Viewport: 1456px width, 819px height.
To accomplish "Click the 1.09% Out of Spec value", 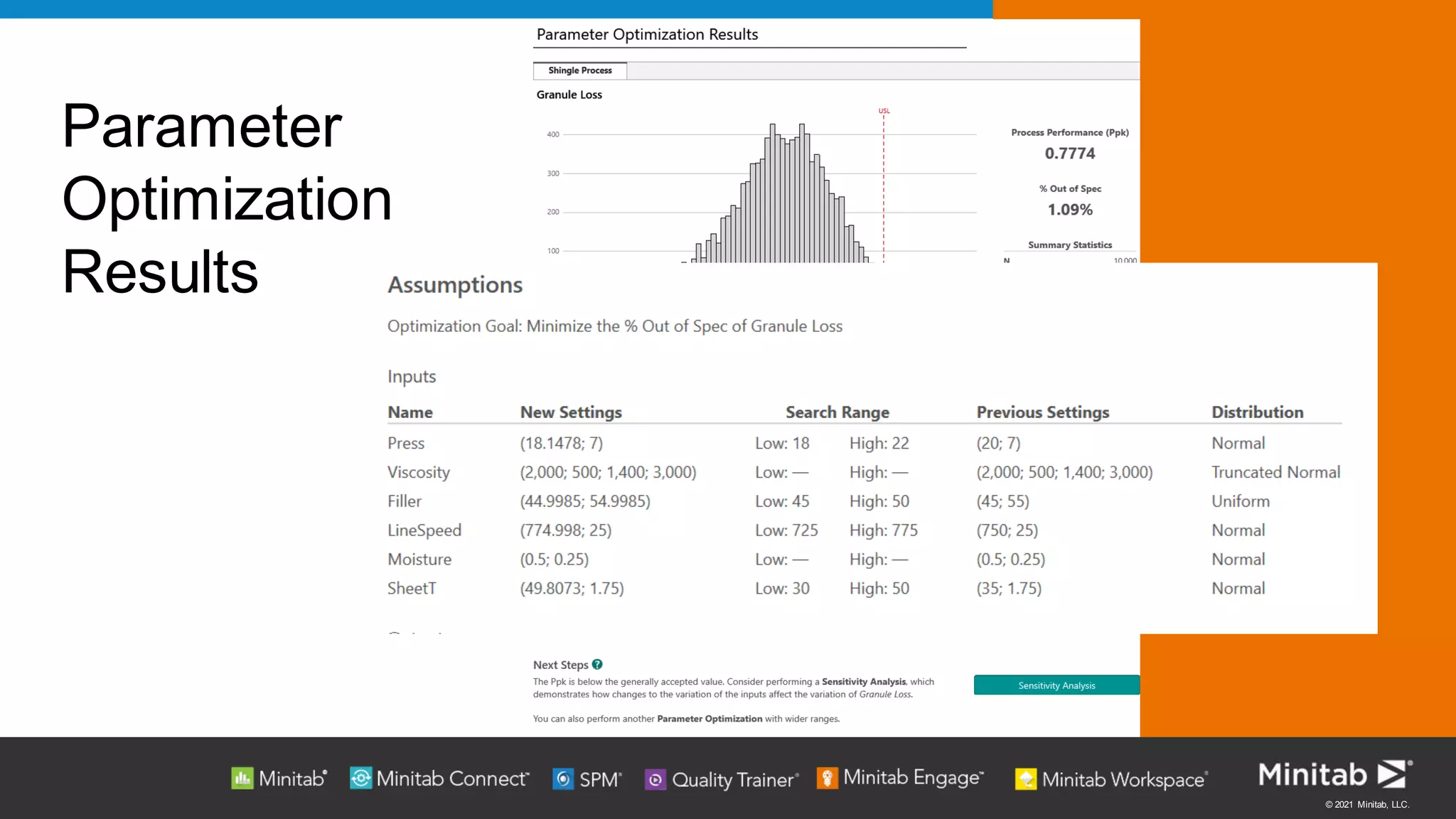I will tap(1070, 210).
